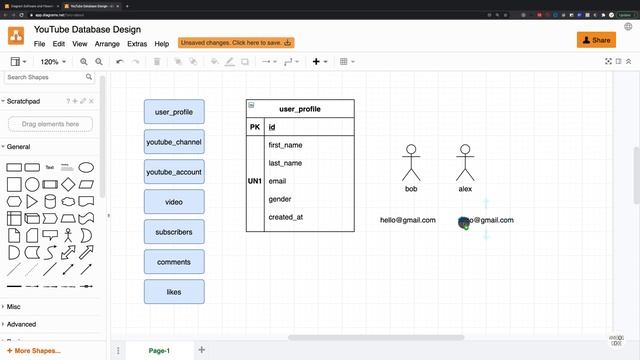Click the draw.io app logo
The height and width of the screenshot is (360, 640).
[16, 36]
